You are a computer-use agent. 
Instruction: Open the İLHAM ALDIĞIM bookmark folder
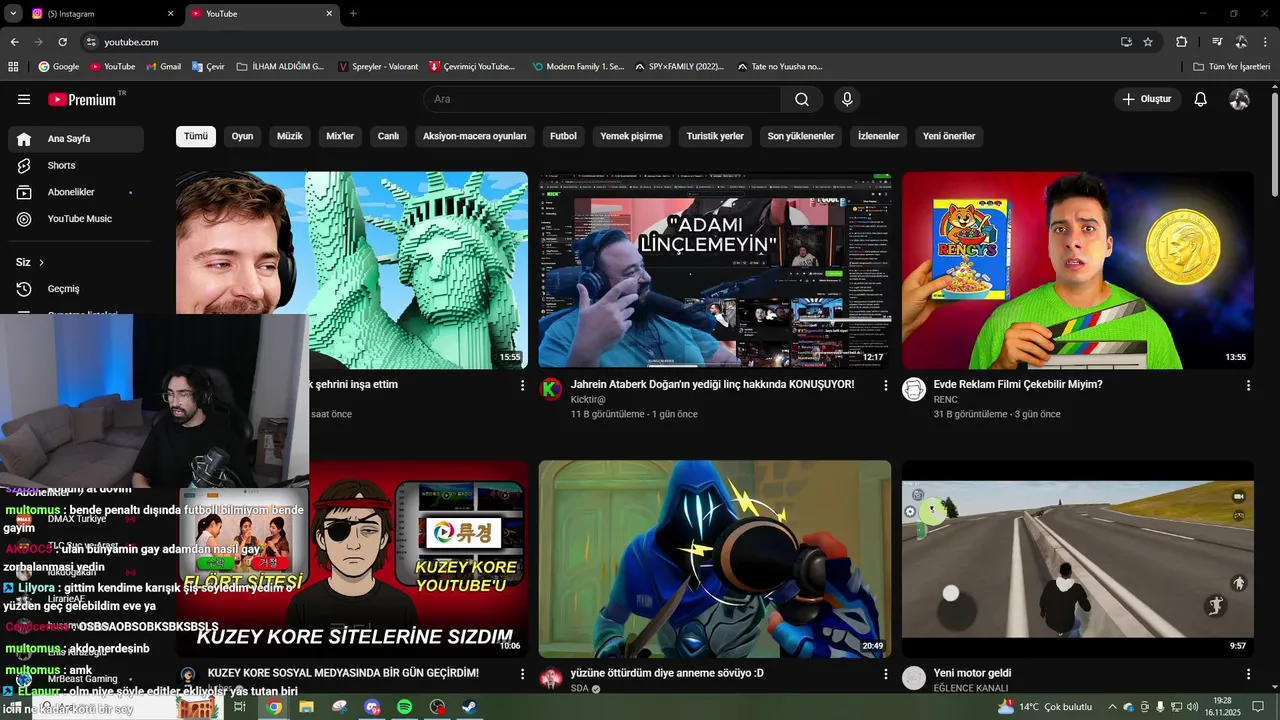[x=280, y=67]
